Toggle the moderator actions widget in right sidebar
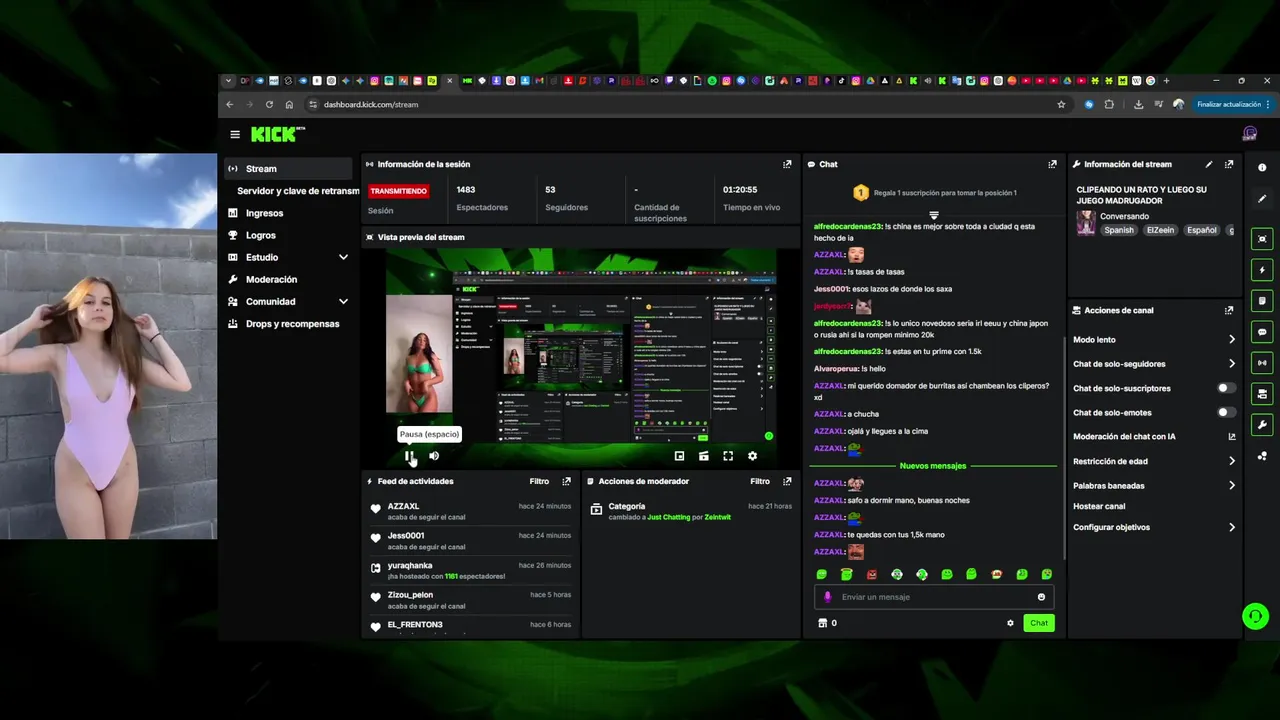1280x720 pixels. point(1262,301)
